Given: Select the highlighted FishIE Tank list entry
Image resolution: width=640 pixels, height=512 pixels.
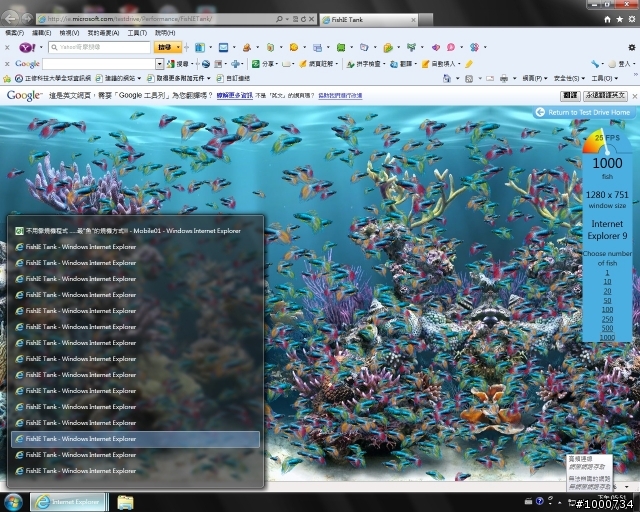Looking at the screenshot, I should [136, 439].
